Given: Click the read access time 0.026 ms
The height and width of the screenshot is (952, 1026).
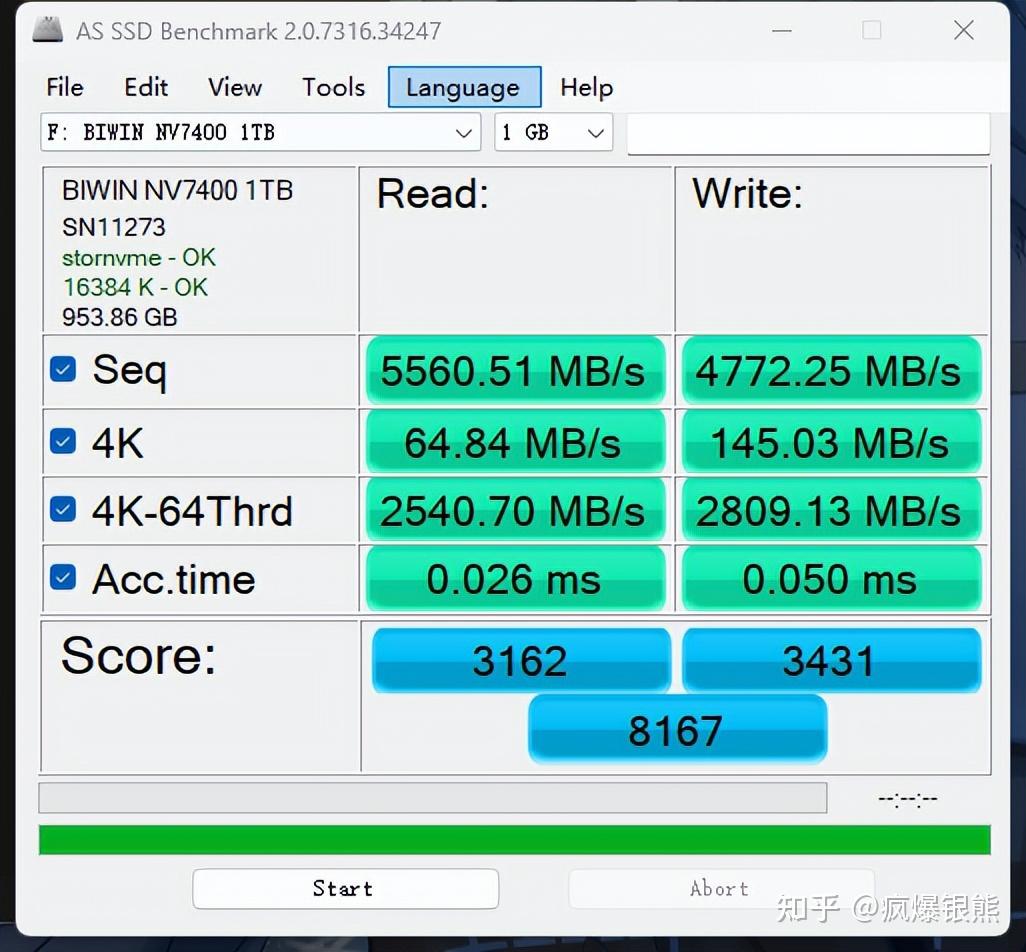Looking at the screenshot, I should click(x=516, y=579).
